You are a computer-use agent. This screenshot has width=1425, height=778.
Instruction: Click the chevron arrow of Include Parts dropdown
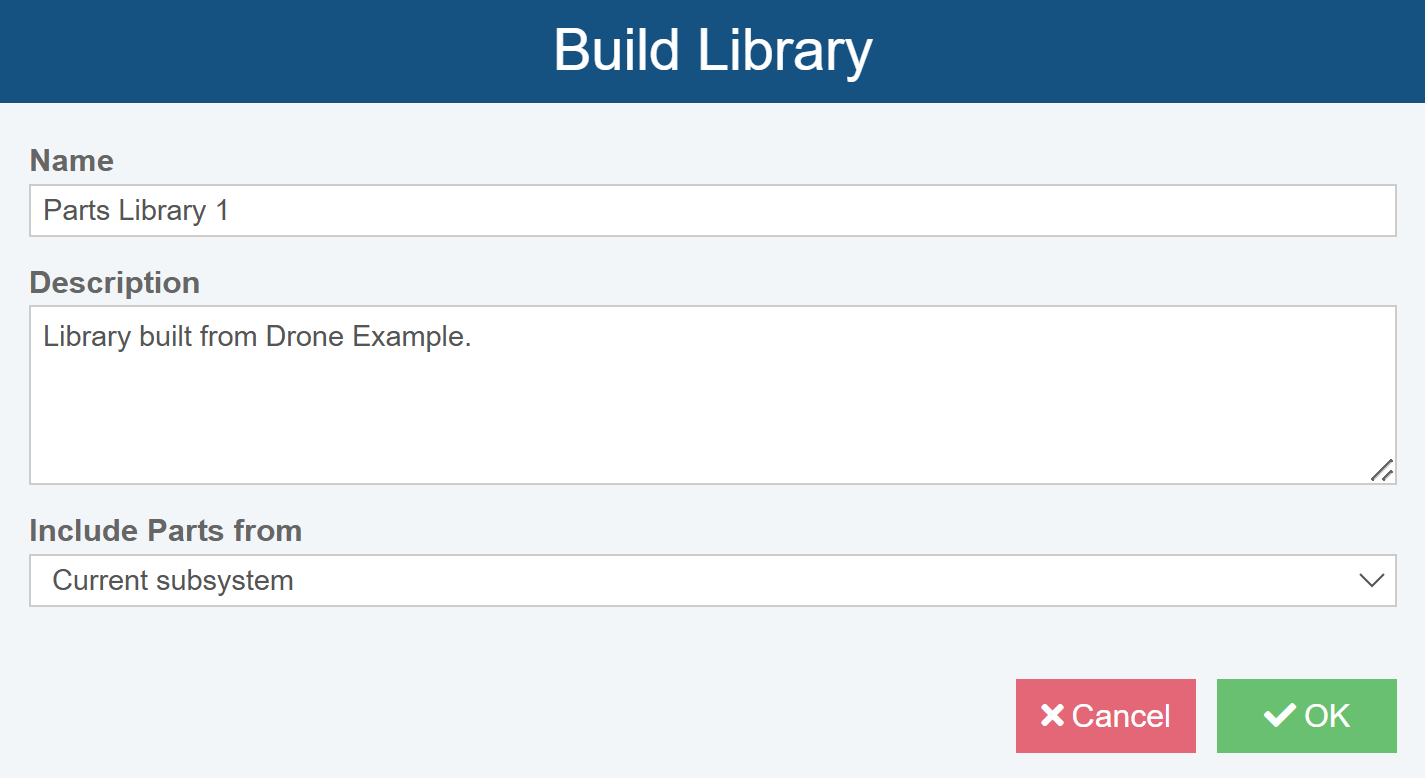coord(1371,580)
